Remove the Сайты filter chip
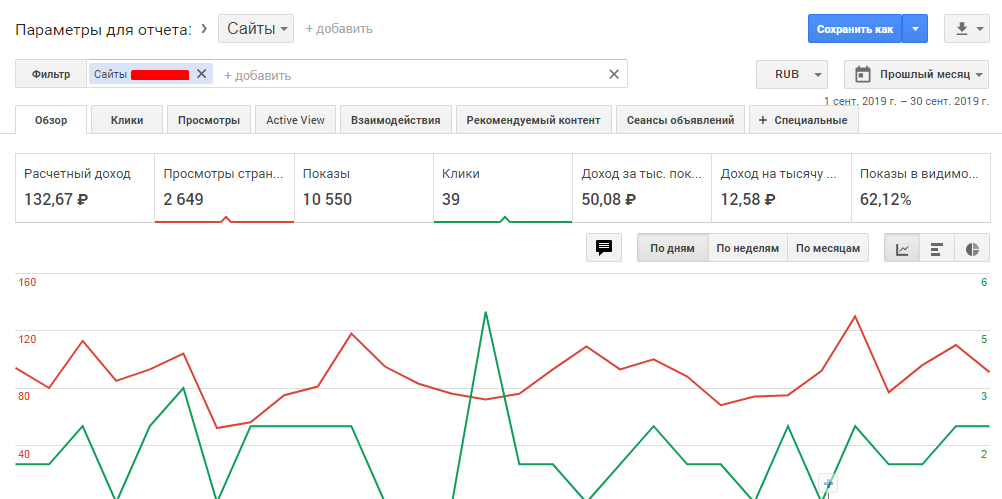1002x499 pixels. 202,74
